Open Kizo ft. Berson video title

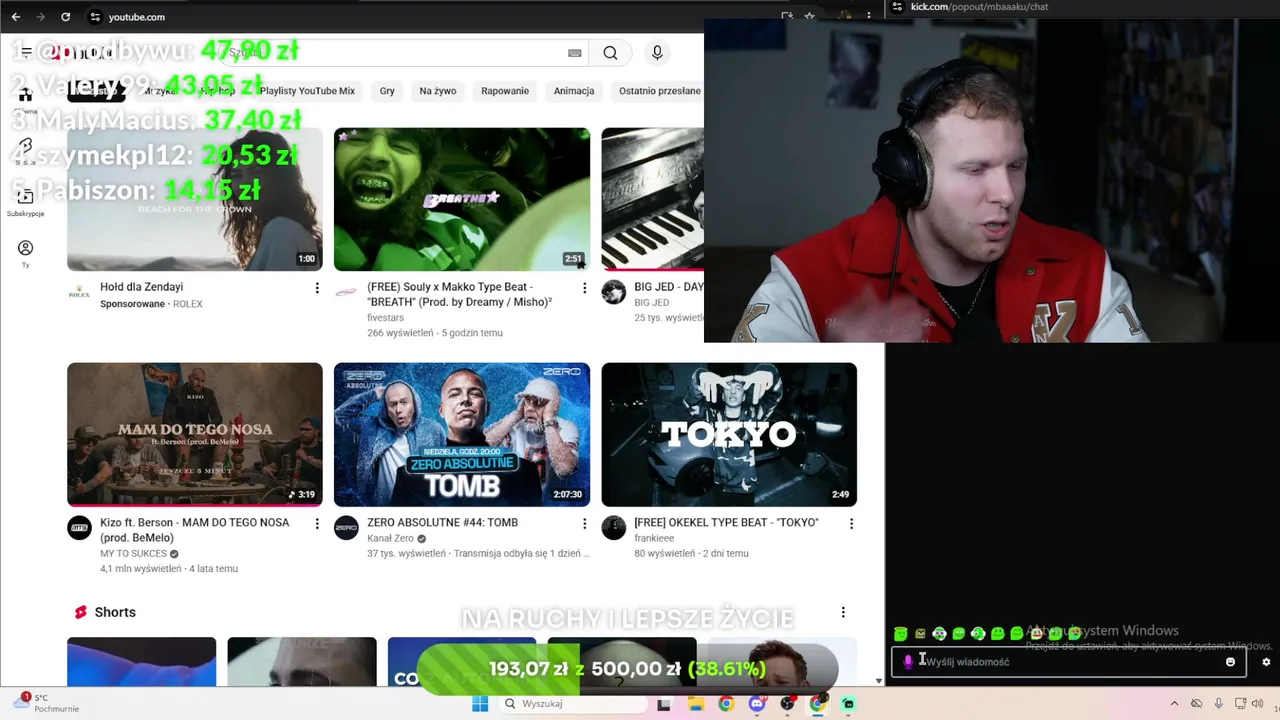click(194, 530)
